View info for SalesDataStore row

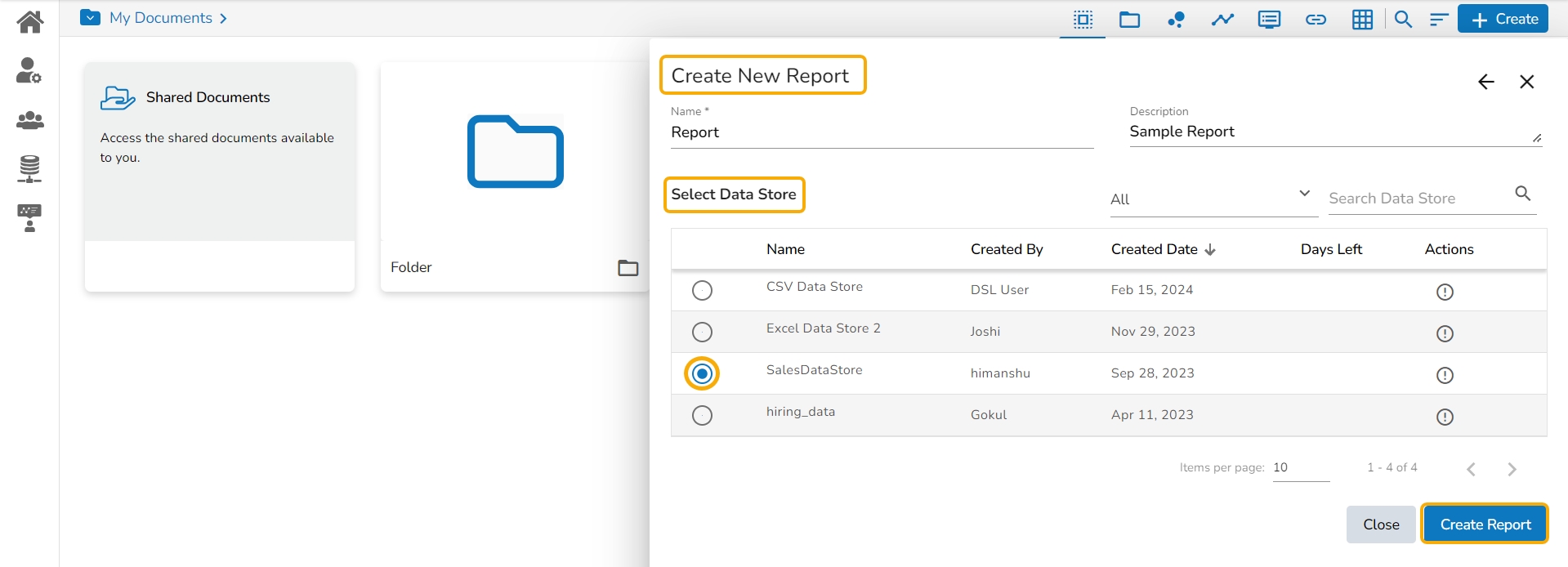click(1445, 375)
